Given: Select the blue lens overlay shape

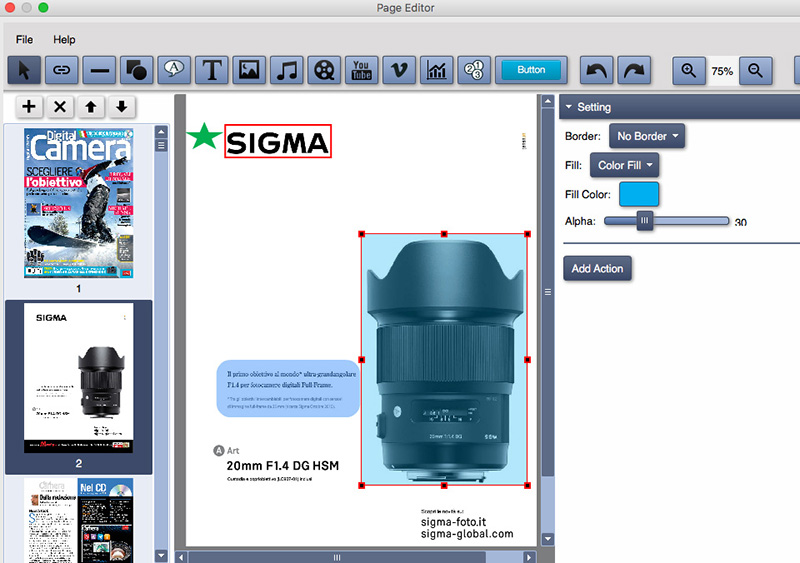Looking at the screenshot, I should click(x=444, y=359).
